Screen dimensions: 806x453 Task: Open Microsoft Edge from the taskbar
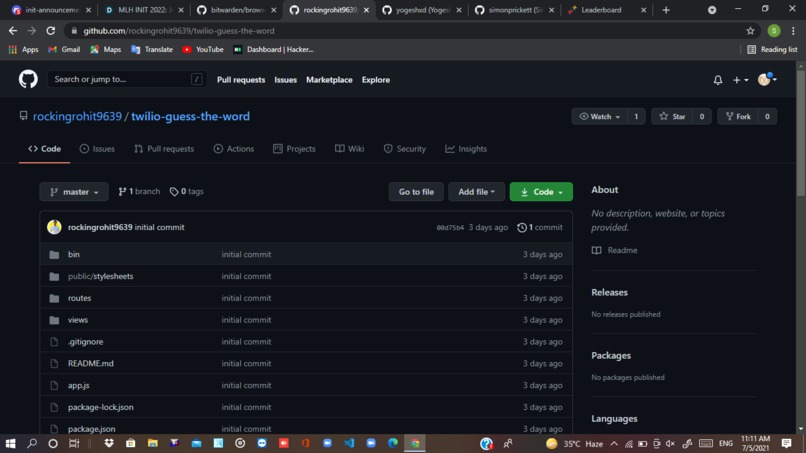(393, 443)
